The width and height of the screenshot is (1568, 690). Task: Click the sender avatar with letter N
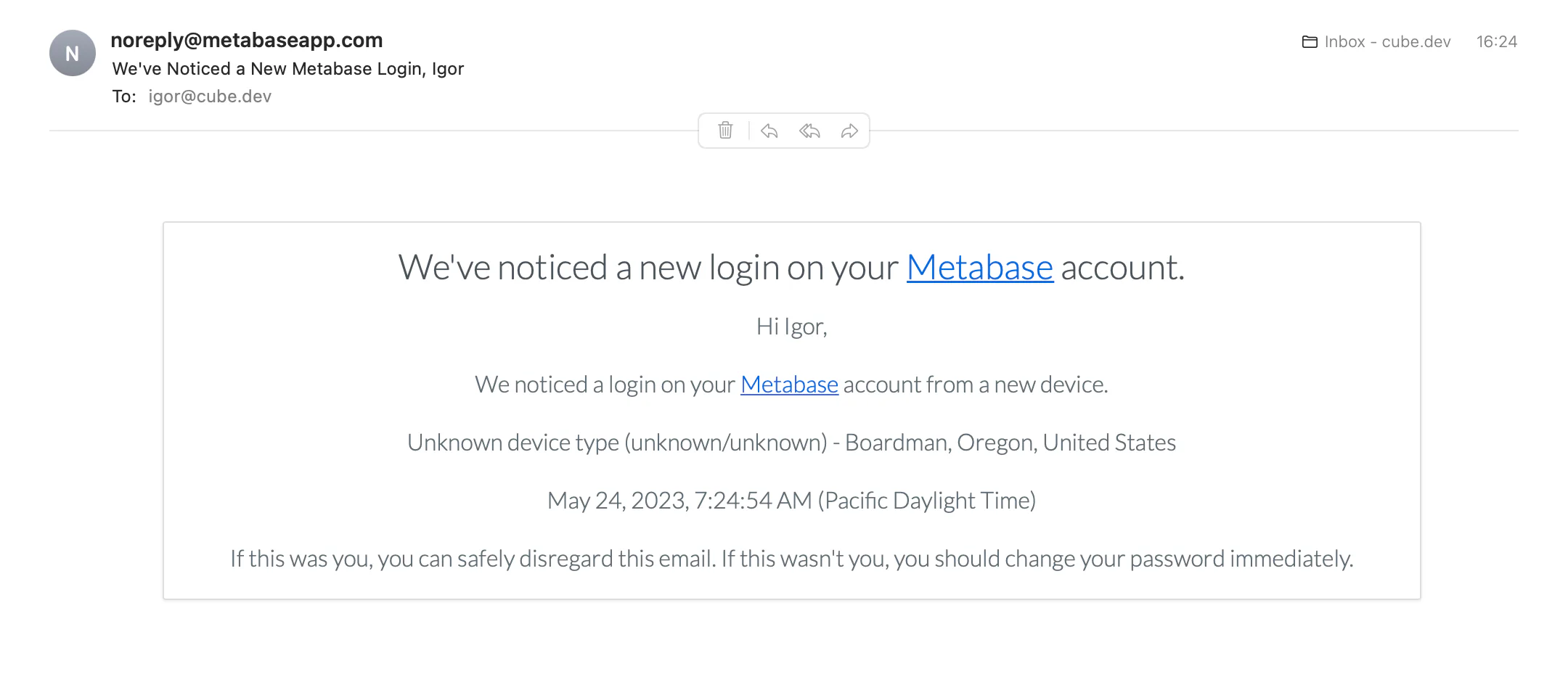[x=73, y=53]
